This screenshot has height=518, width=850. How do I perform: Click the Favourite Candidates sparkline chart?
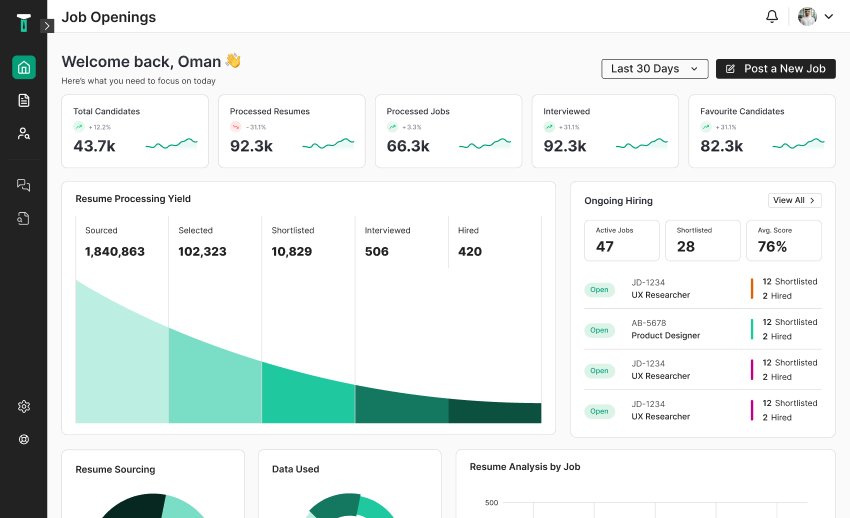coord(799,144)
